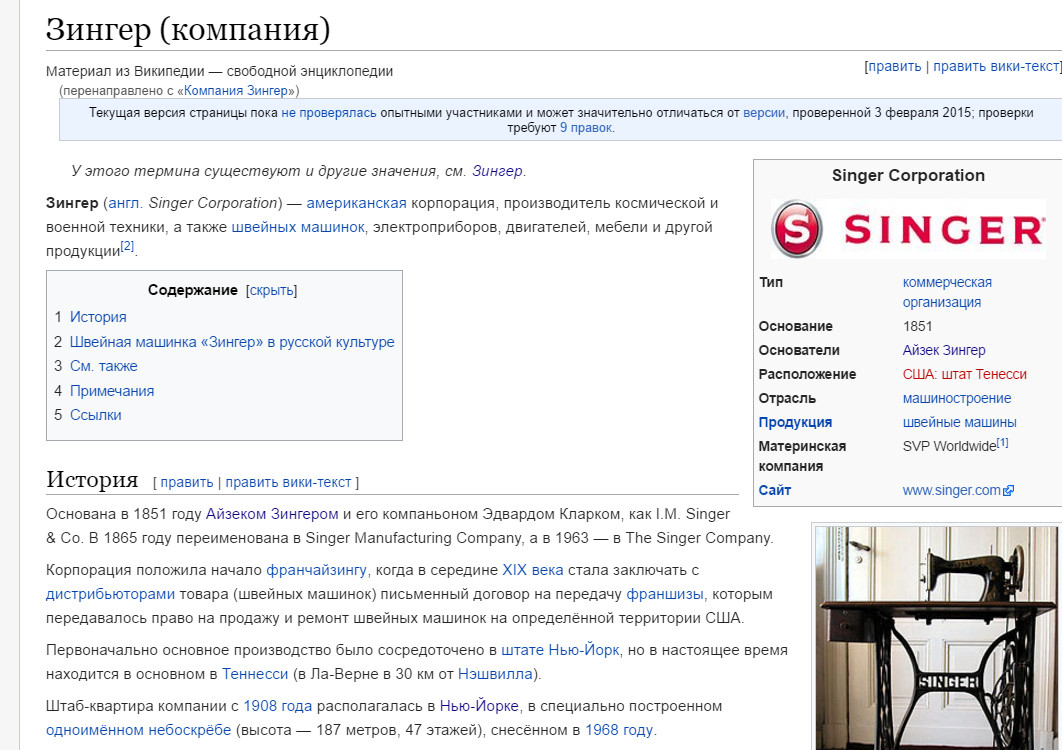This screenshot has width=1062, height=750.
Task: Open the 'франшизы' link
Action: [x=664, y=594]
